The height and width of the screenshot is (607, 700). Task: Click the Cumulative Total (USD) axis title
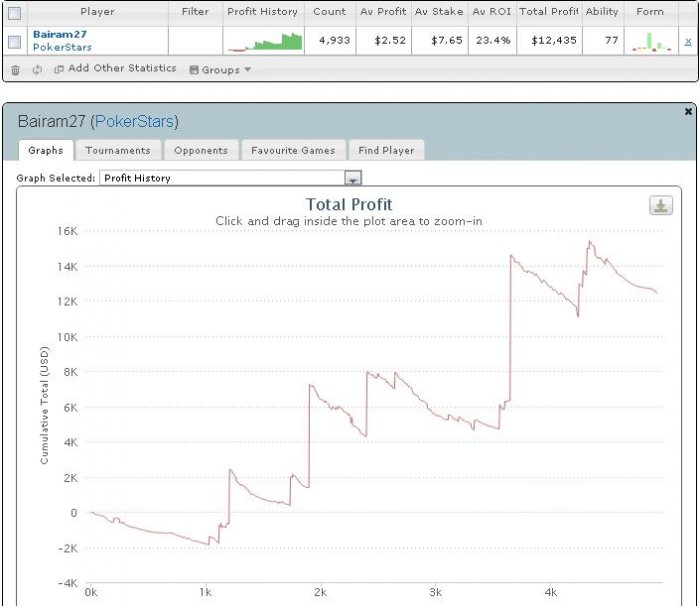[x=44, y=405]
